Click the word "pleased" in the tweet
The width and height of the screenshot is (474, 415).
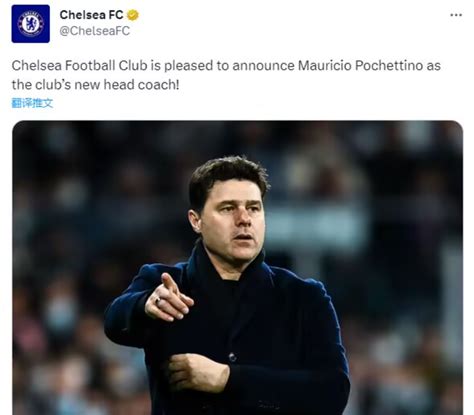click(x=189, y=66)
